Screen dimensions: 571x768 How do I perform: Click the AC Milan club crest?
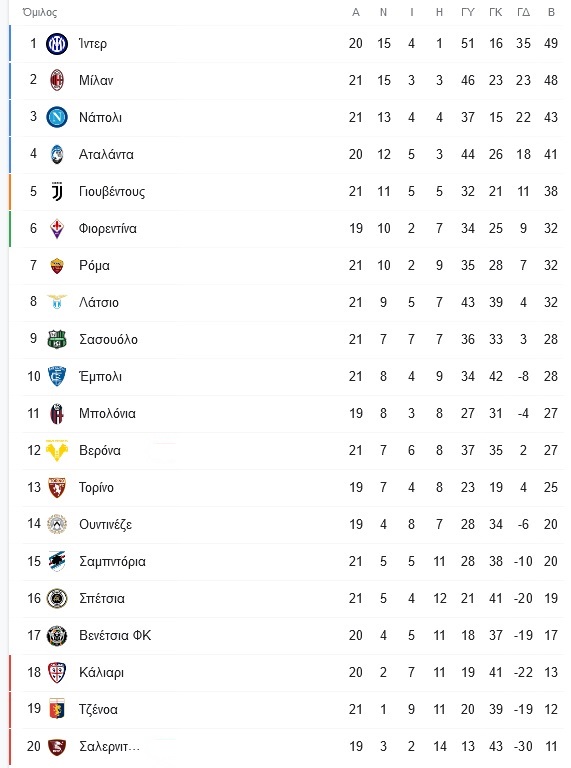[x=57, y=80]
